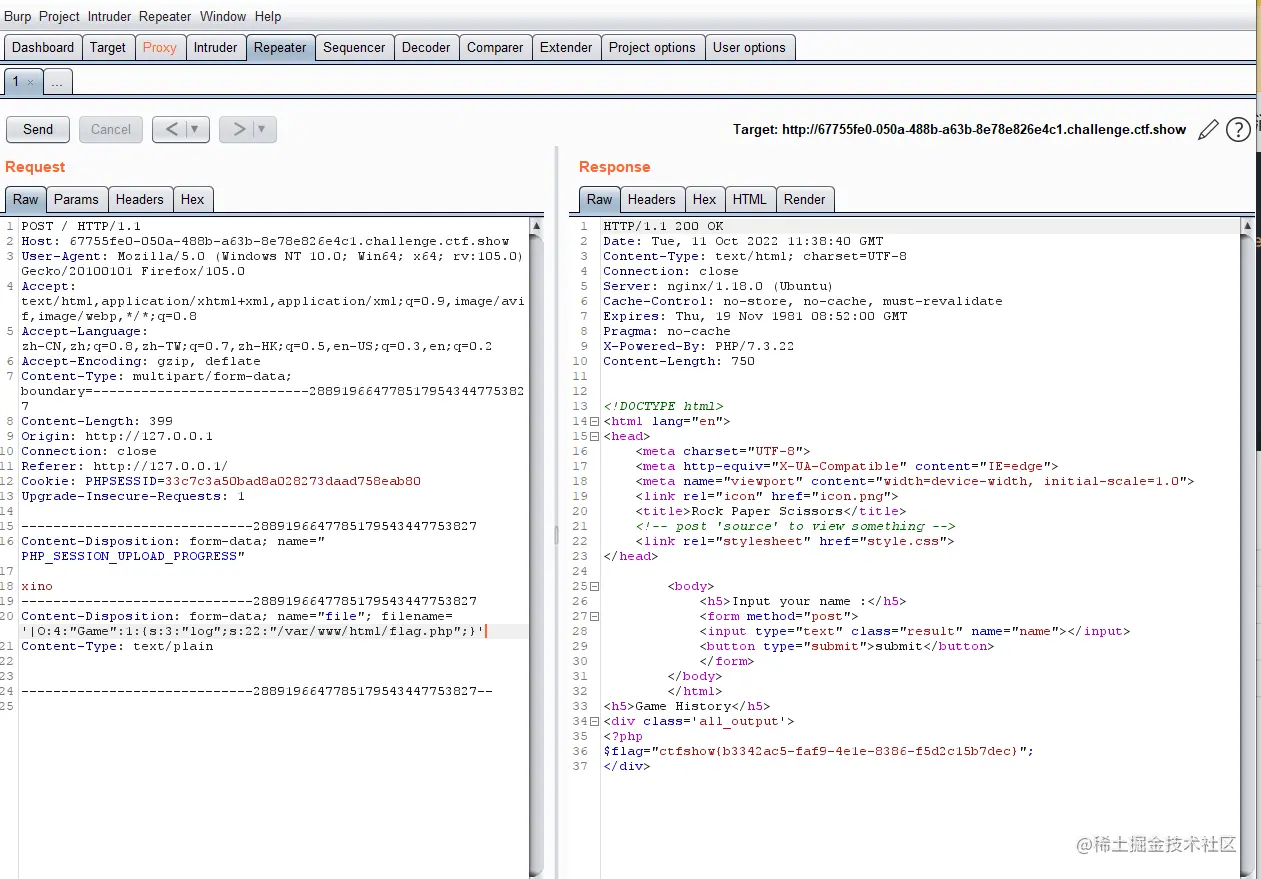
Task: Open the help question mark icon
Action: pyautogui.click(x=1238, y=129)
